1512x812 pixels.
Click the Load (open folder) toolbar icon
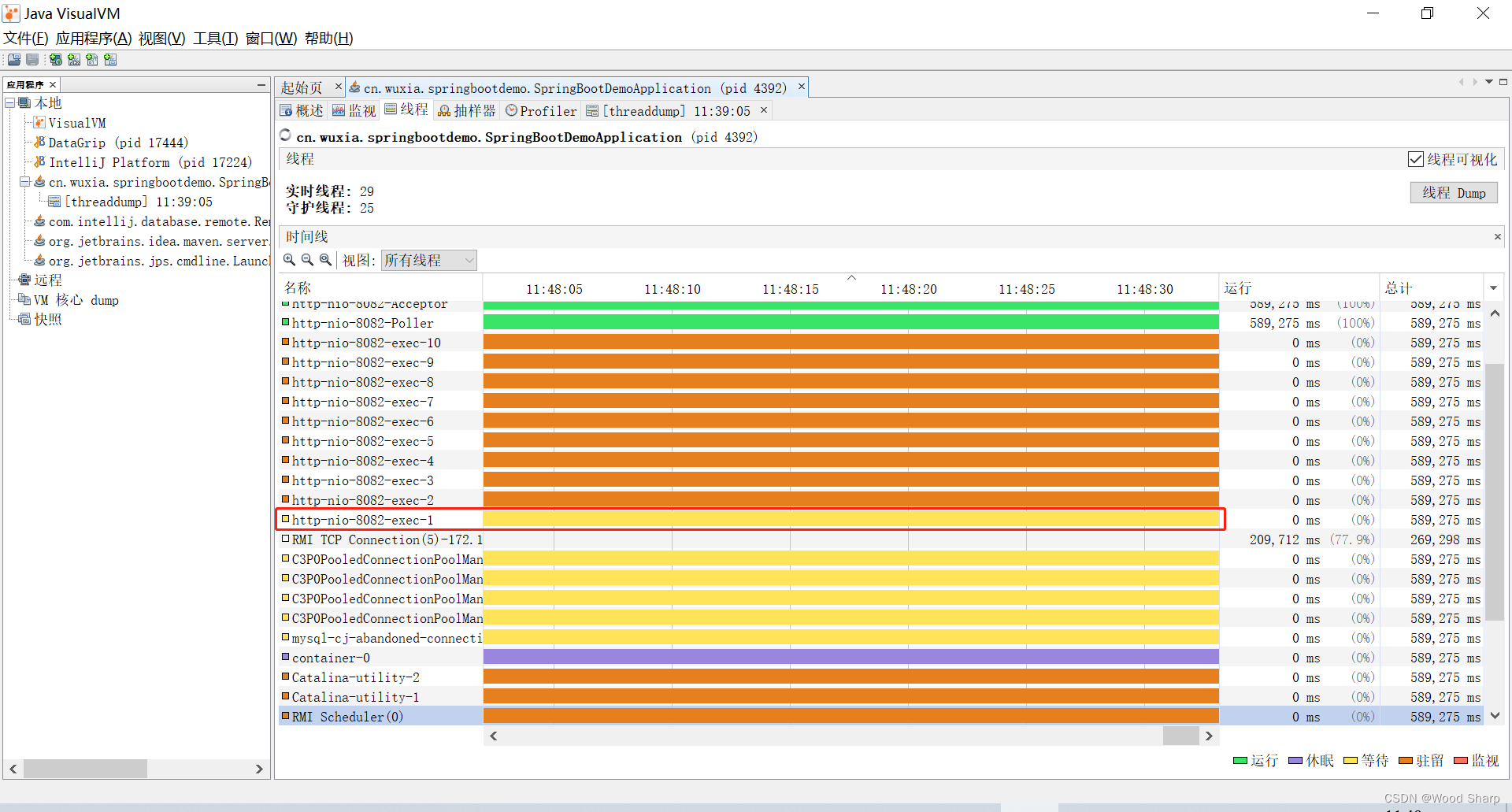[14, 60]
